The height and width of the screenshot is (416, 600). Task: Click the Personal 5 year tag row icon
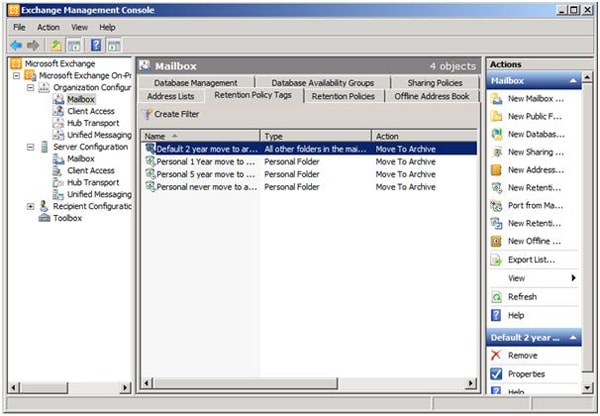[150, 174]
